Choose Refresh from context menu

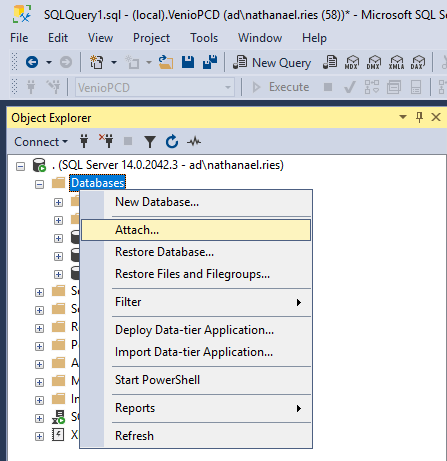196,436
